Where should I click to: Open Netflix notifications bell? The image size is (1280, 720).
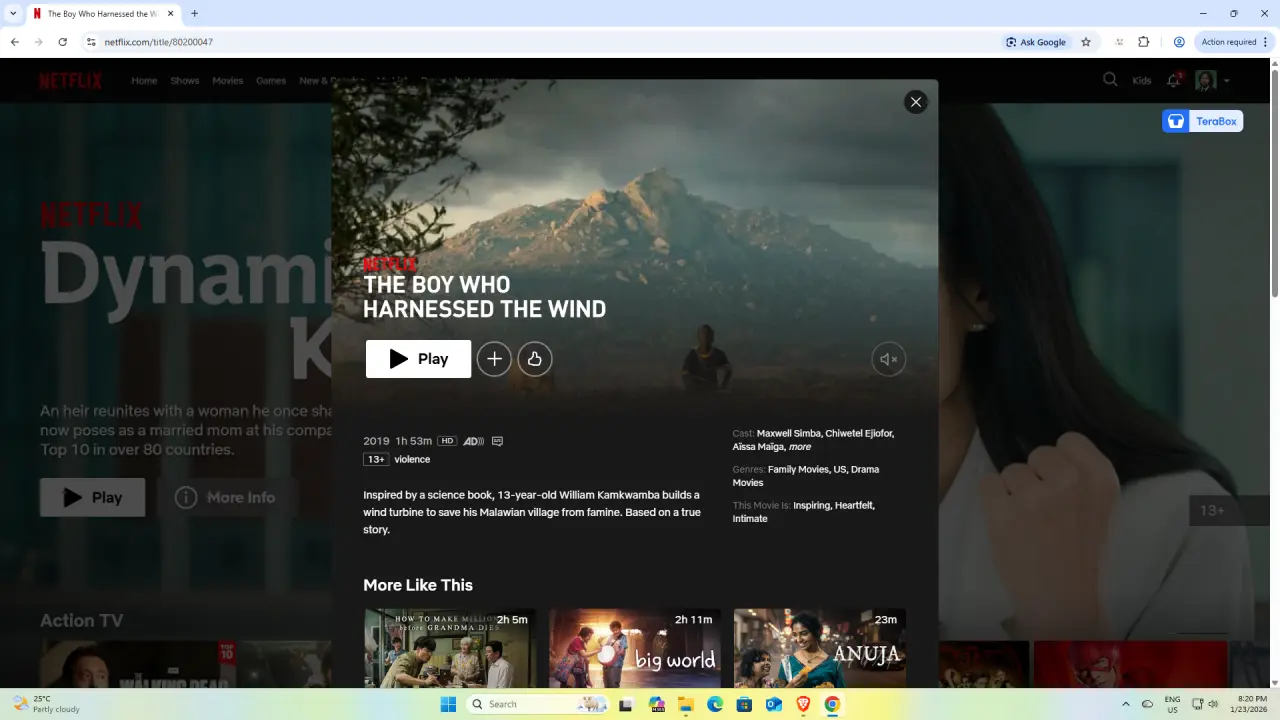coord(1174,80)
